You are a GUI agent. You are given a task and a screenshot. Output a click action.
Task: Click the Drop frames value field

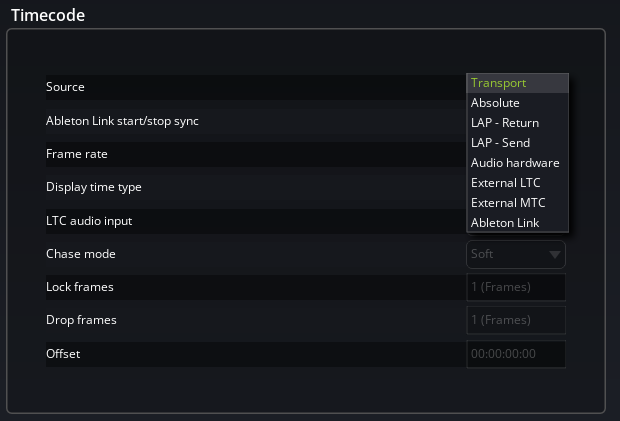pos(516,321)
